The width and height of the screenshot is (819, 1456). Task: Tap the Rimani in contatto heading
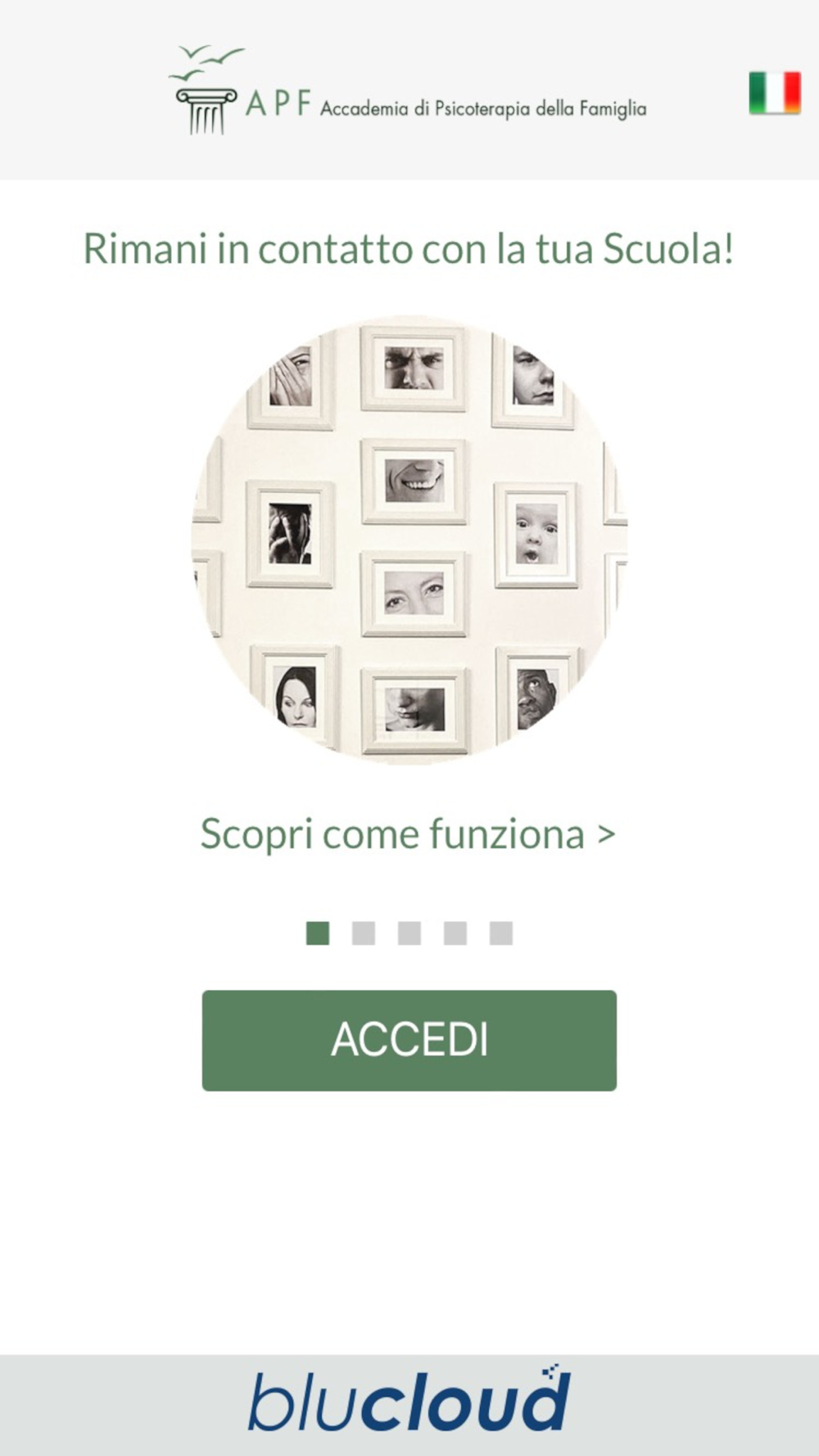click(408, 249)
